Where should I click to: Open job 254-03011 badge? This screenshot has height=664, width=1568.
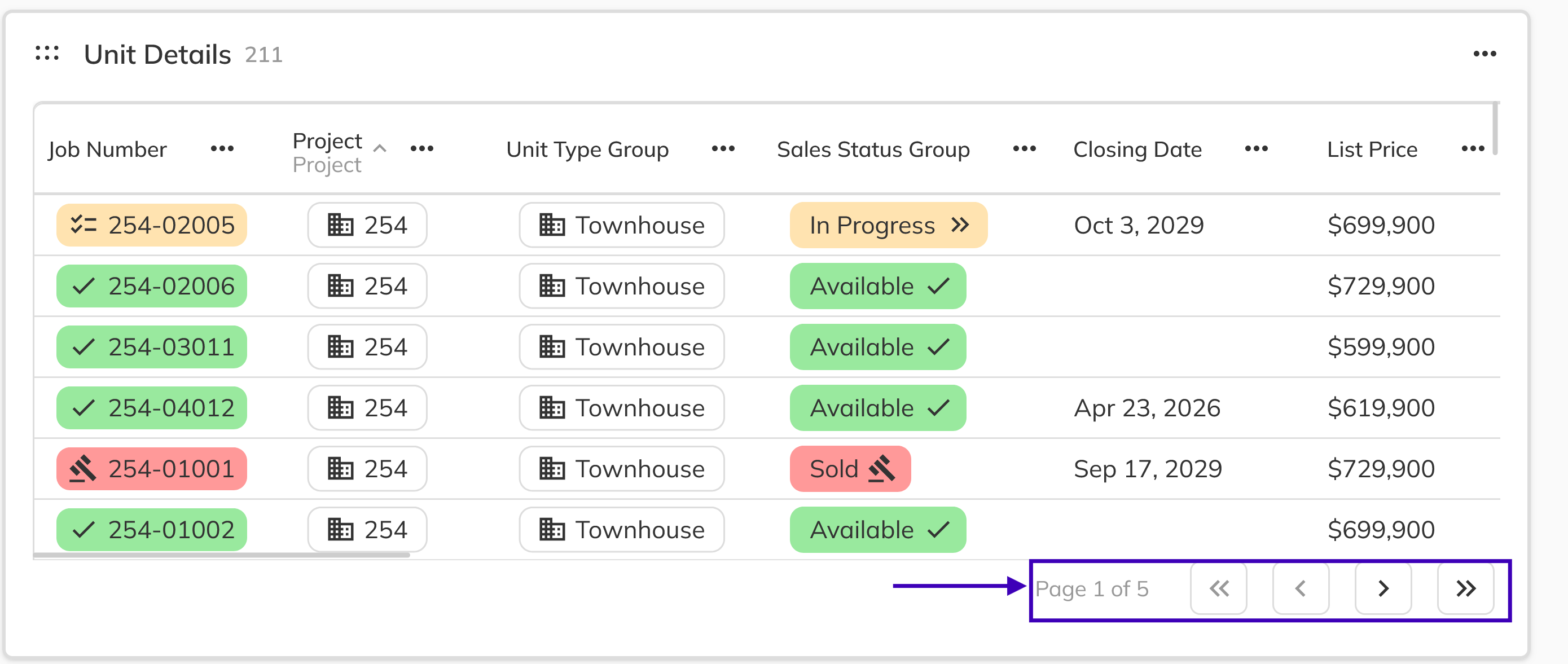click(x=152, y=347)
